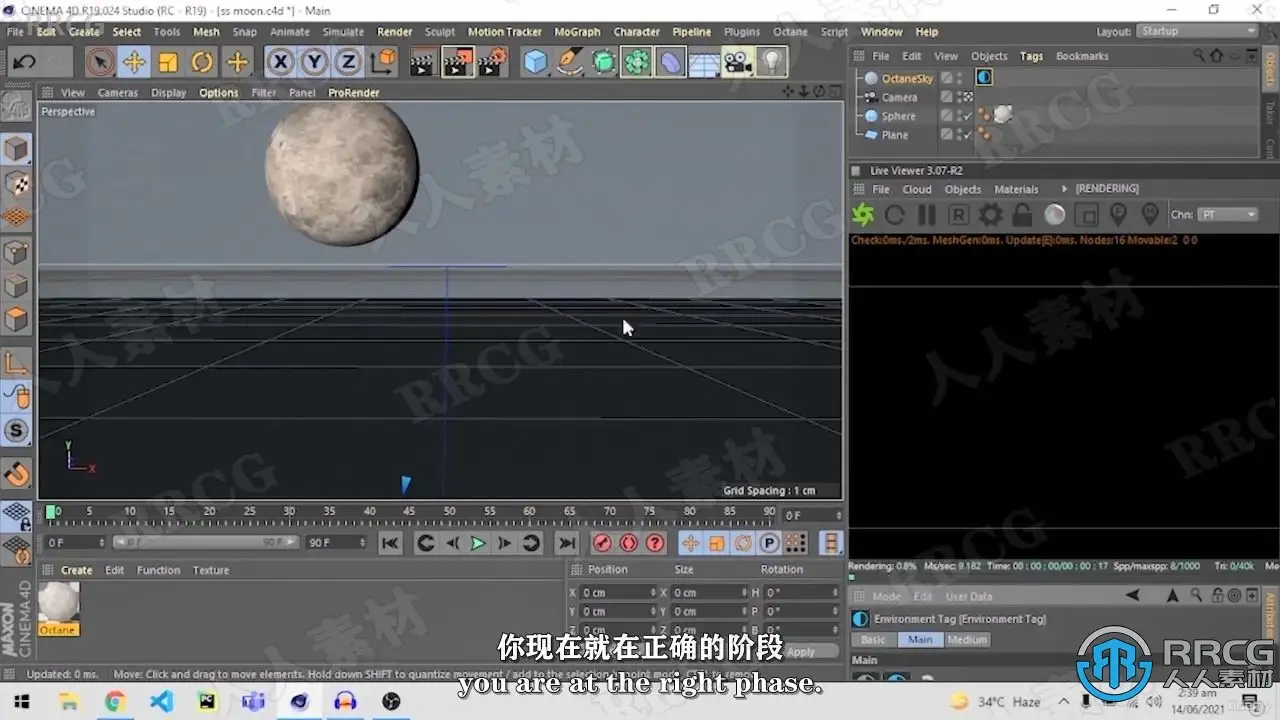Select the Move tool in top toolbar

[133, 63]
